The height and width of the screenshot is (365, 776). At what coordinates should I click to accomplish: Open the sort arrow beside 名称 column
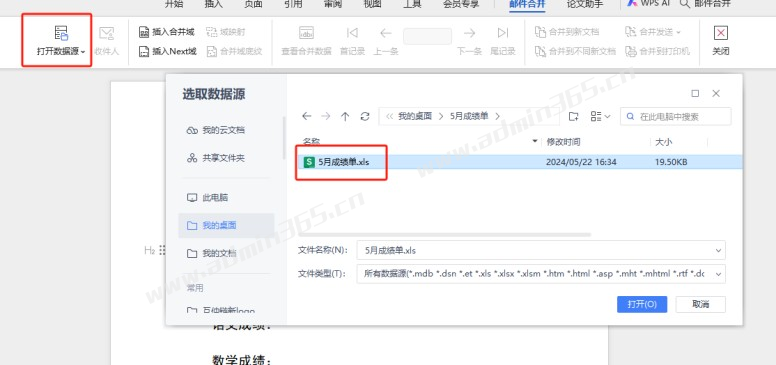click(534, 142)
